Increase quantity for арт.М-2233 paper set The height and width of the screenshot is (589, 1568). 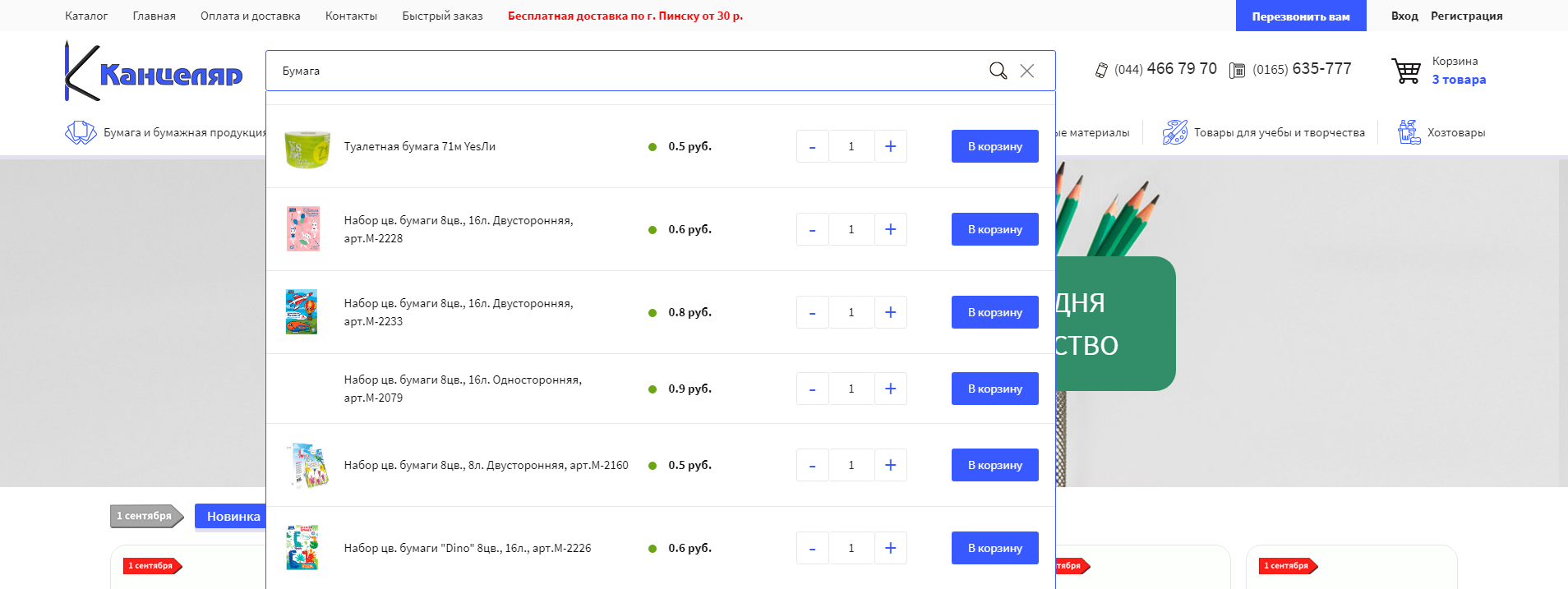[x=890, y=312]
